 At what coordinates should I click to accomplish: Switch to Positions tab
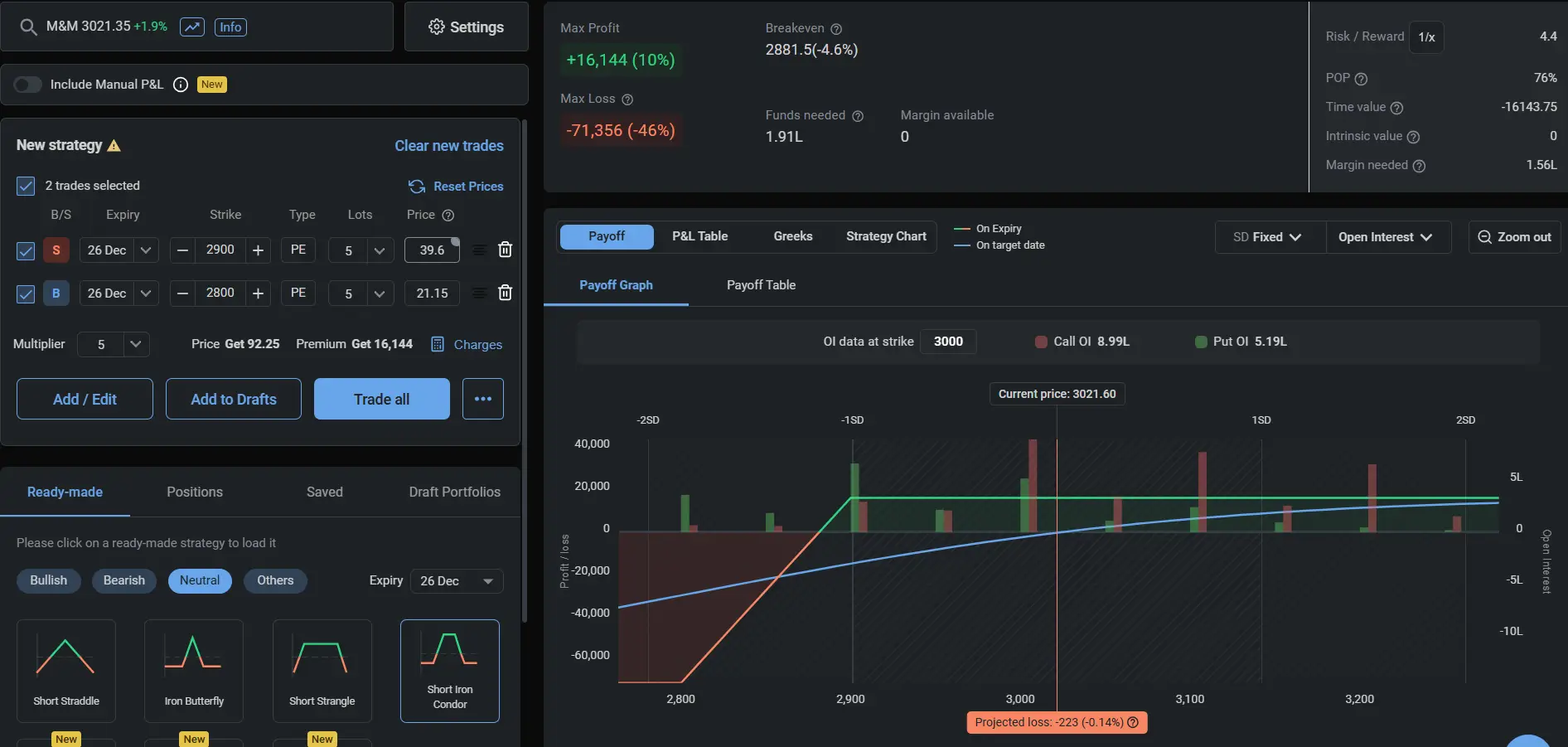pyautogui.click(x=195, y=492)
